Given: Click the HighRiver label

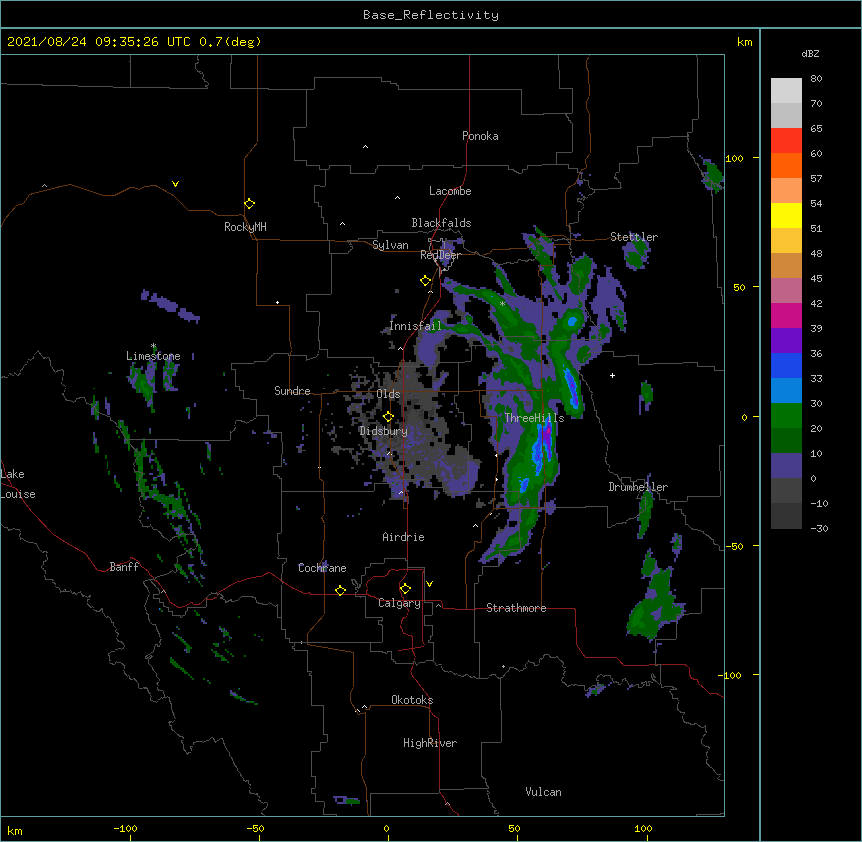Looking at the screenshot, I should (430, 743).
